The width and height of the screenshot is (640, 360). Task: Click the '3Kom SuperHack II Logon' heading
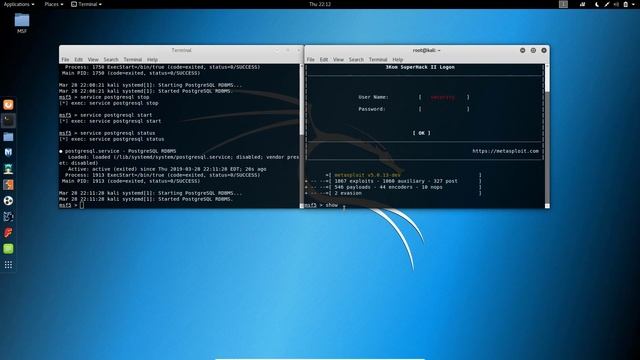(x=420, y=67)
